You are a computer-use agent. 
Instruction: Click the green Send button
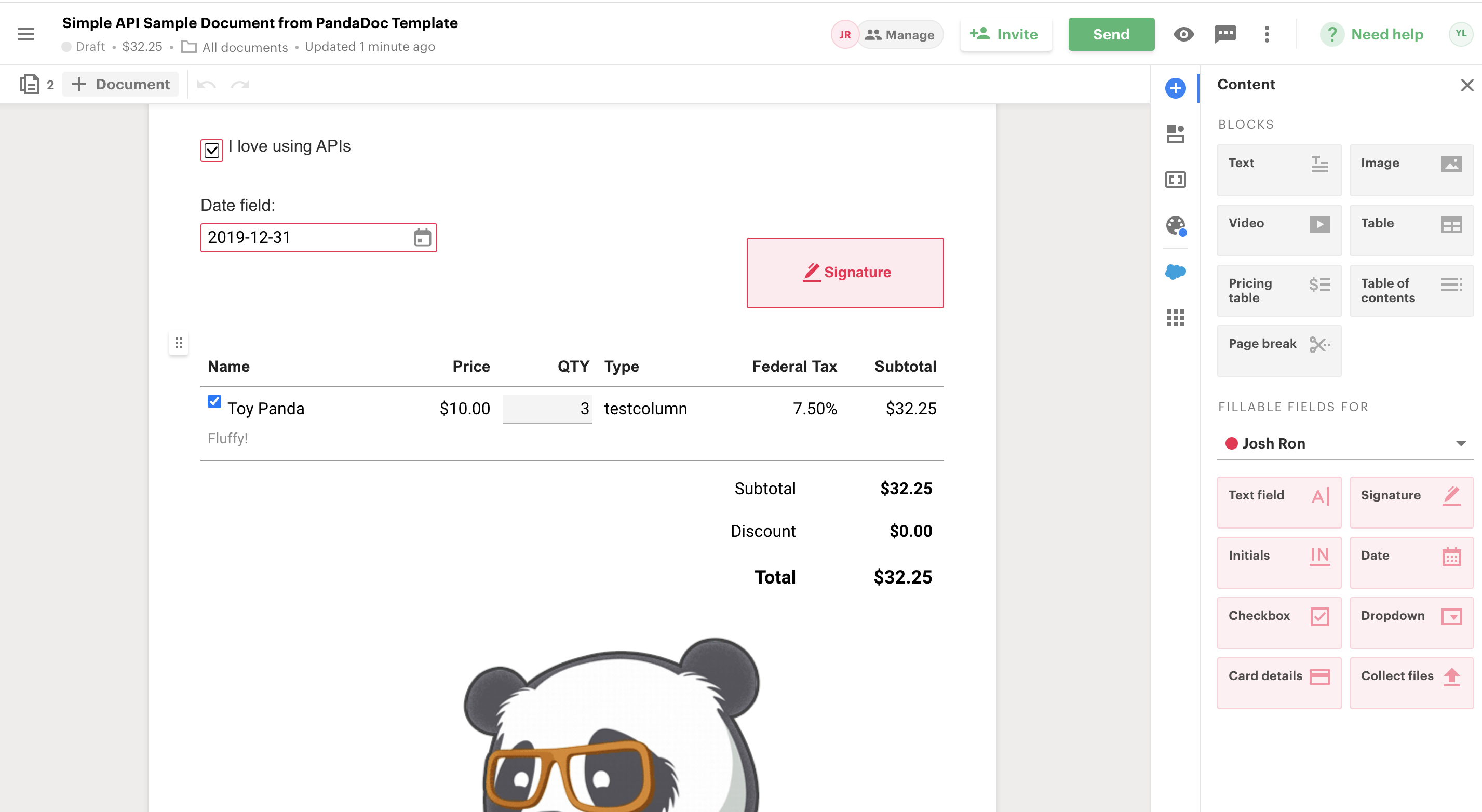coord(1111,34)
